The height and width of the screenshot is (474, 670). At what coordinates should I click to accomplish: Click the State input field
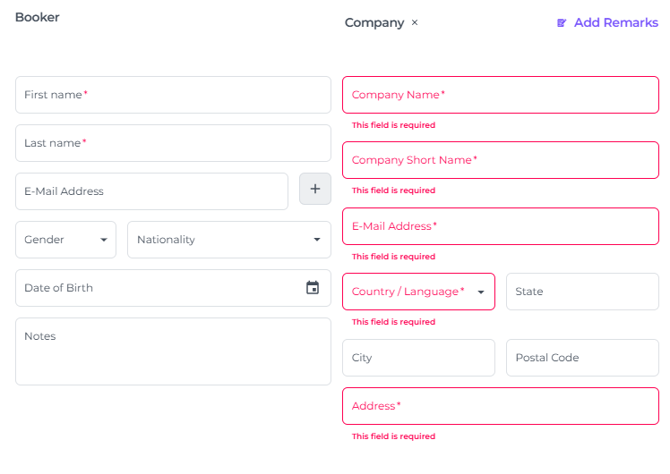pos(582,292)
